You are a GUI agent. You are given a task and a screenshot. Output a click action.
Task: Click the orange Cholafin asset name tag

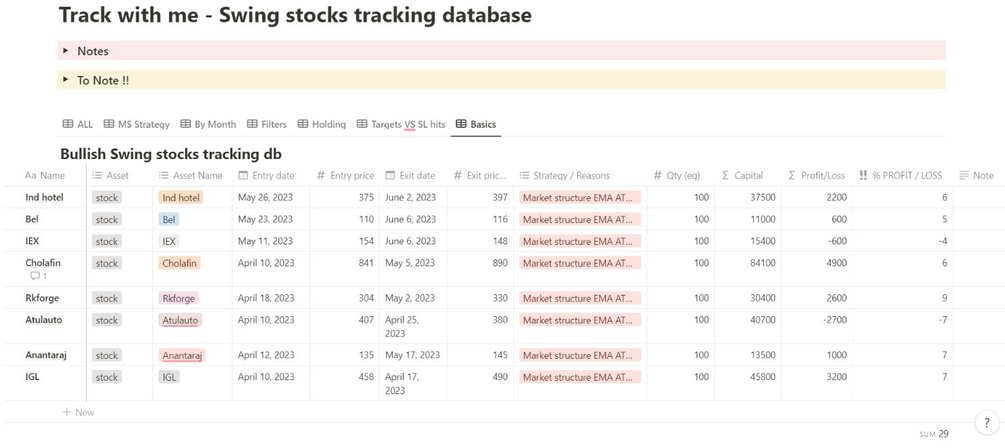(180, 263)
